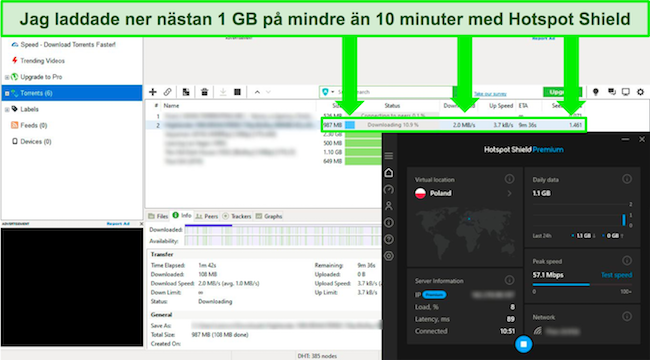650x360 pixels.
Task: Sort torrents by ETA column
Action: click(x=523, y=106)
